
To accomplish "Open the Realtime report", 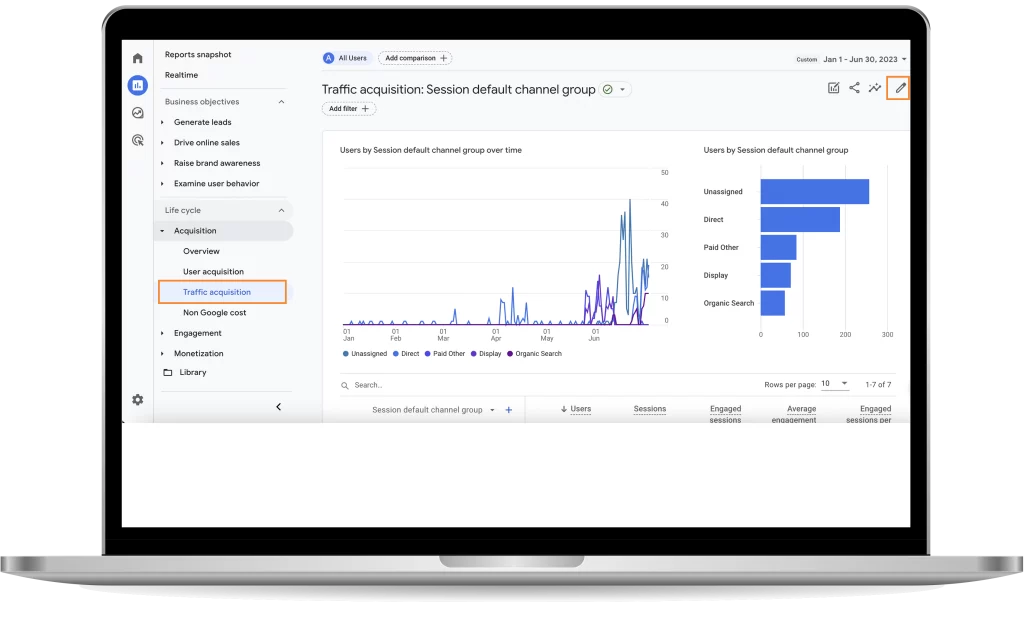I will pyautogui.click(x=181, y=75).
